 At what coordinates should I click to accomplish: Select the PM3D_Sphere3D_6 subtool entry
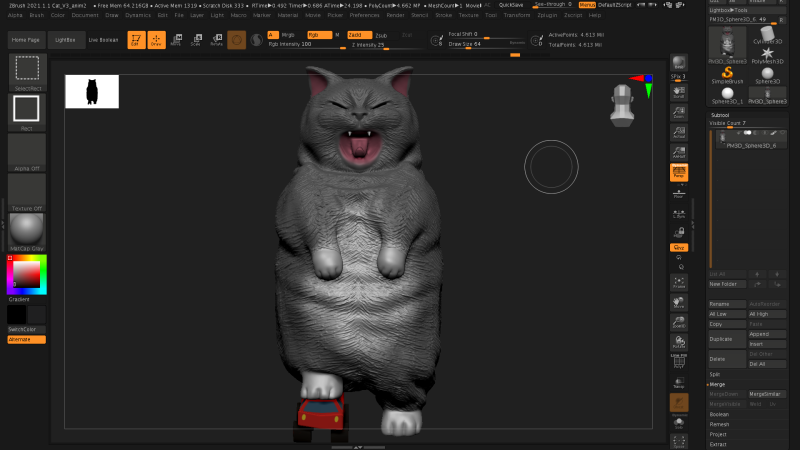click(x=749, y=145)
